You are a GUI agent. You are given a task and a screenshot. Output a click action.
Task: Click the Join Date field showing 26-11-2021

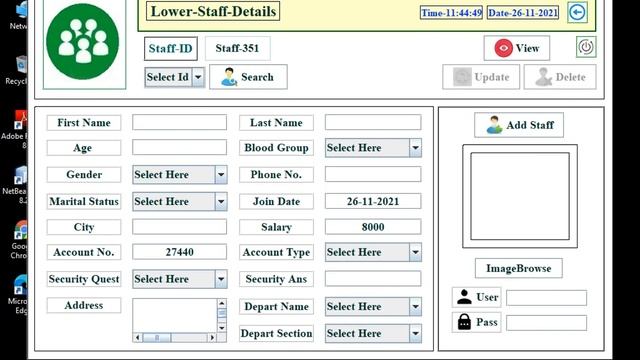point(373,201)
